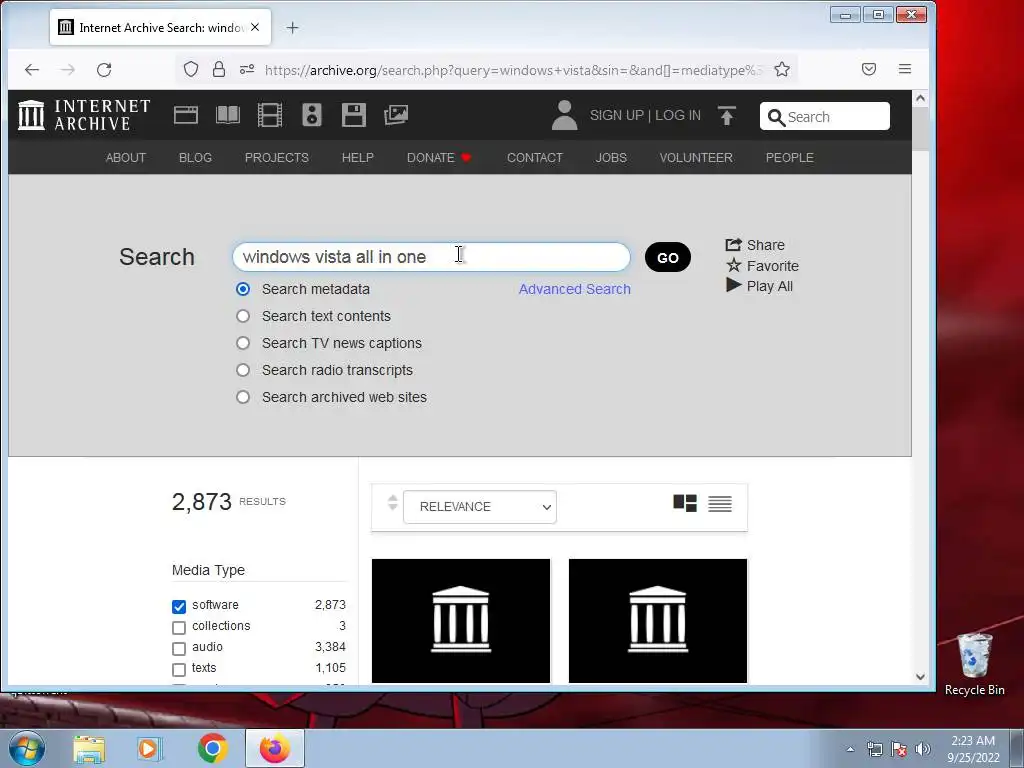
Task: Click the Share icon link
Action: click(754, 245)
